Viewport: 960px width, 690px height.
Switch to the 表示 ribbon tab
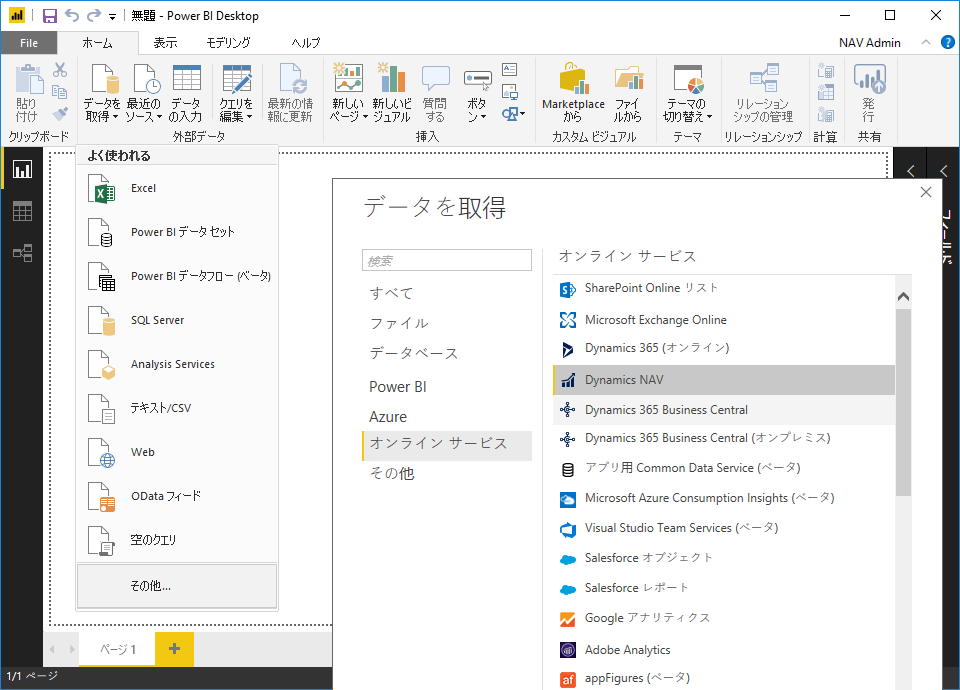pyautogui.click(x=165, y=43)
